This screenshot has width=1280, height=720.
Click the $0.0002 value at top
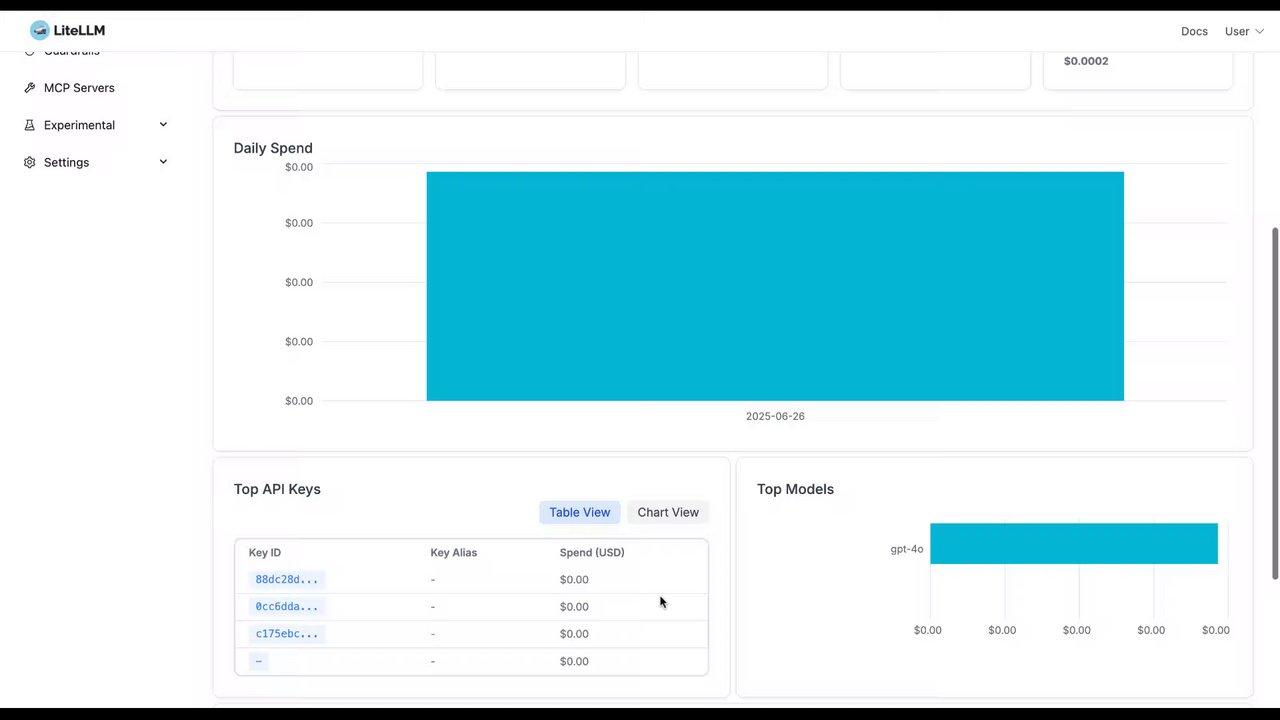(x=1086, y=61)
